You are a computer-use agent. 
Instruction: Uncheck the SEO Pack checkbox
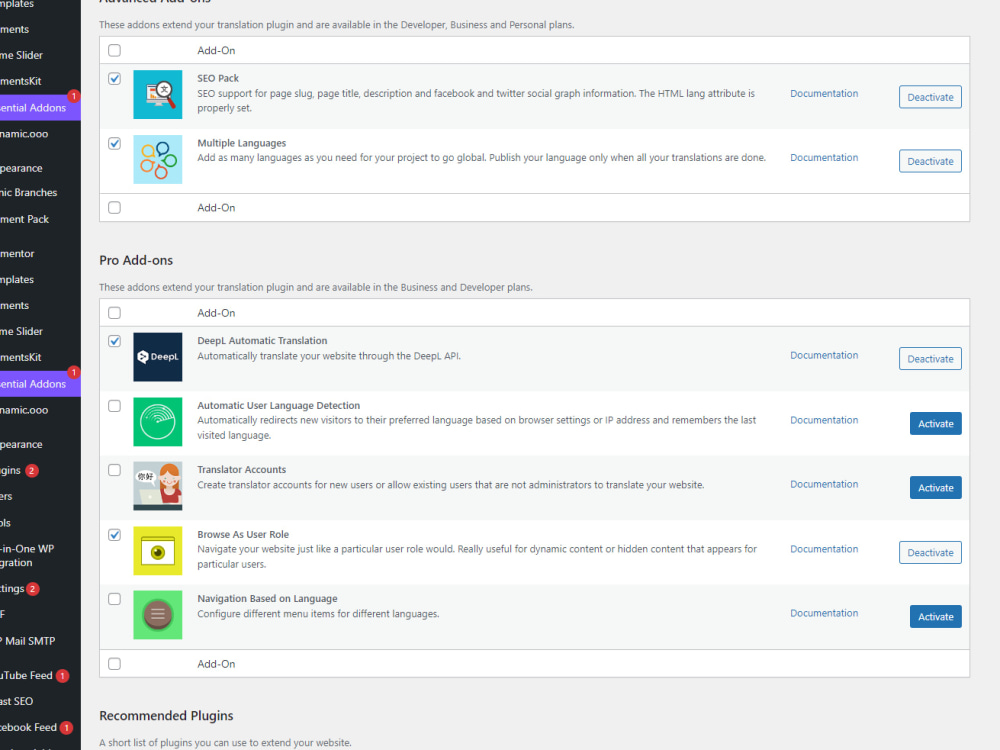click(x=114, y=78)
